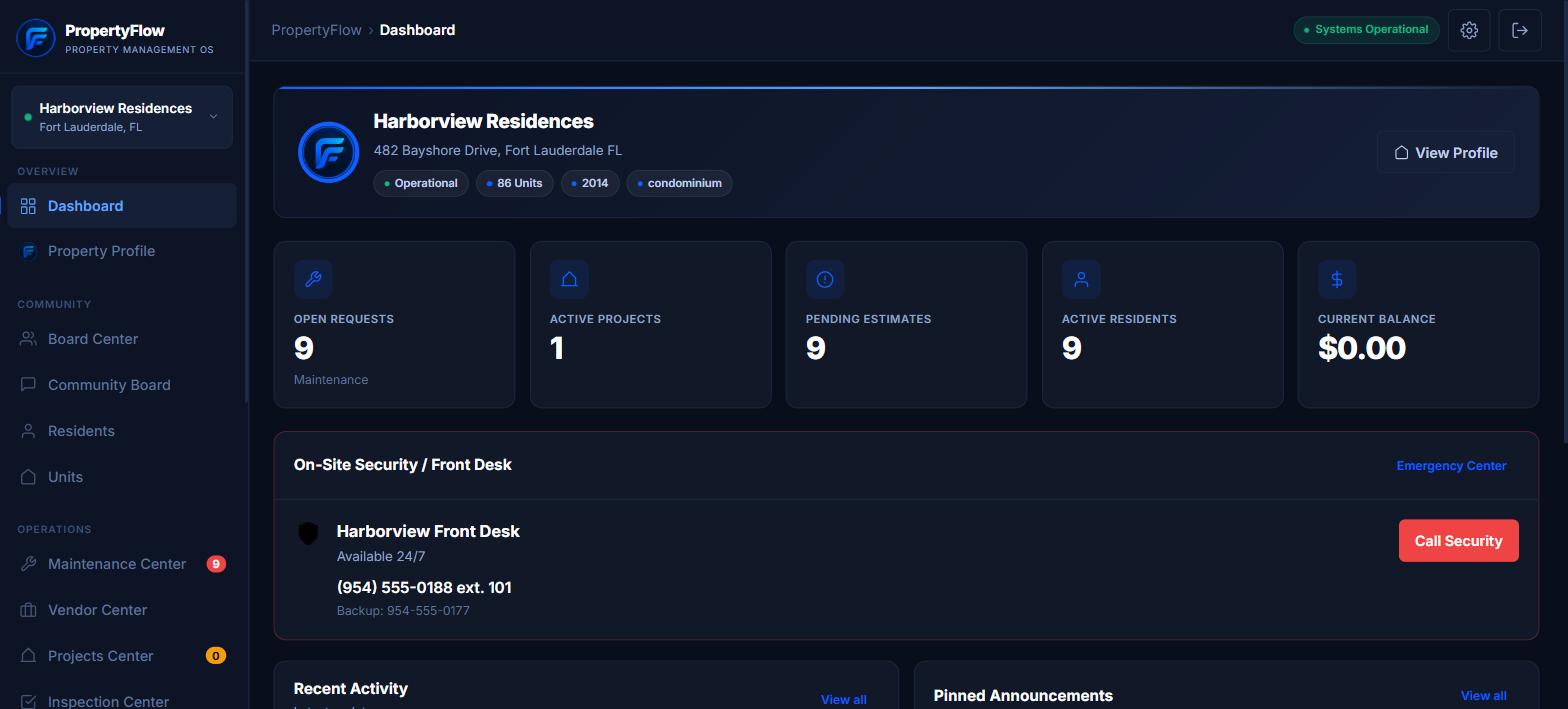
Task: Click the sidebar vertical scrollbar
Action: (246, 202)
